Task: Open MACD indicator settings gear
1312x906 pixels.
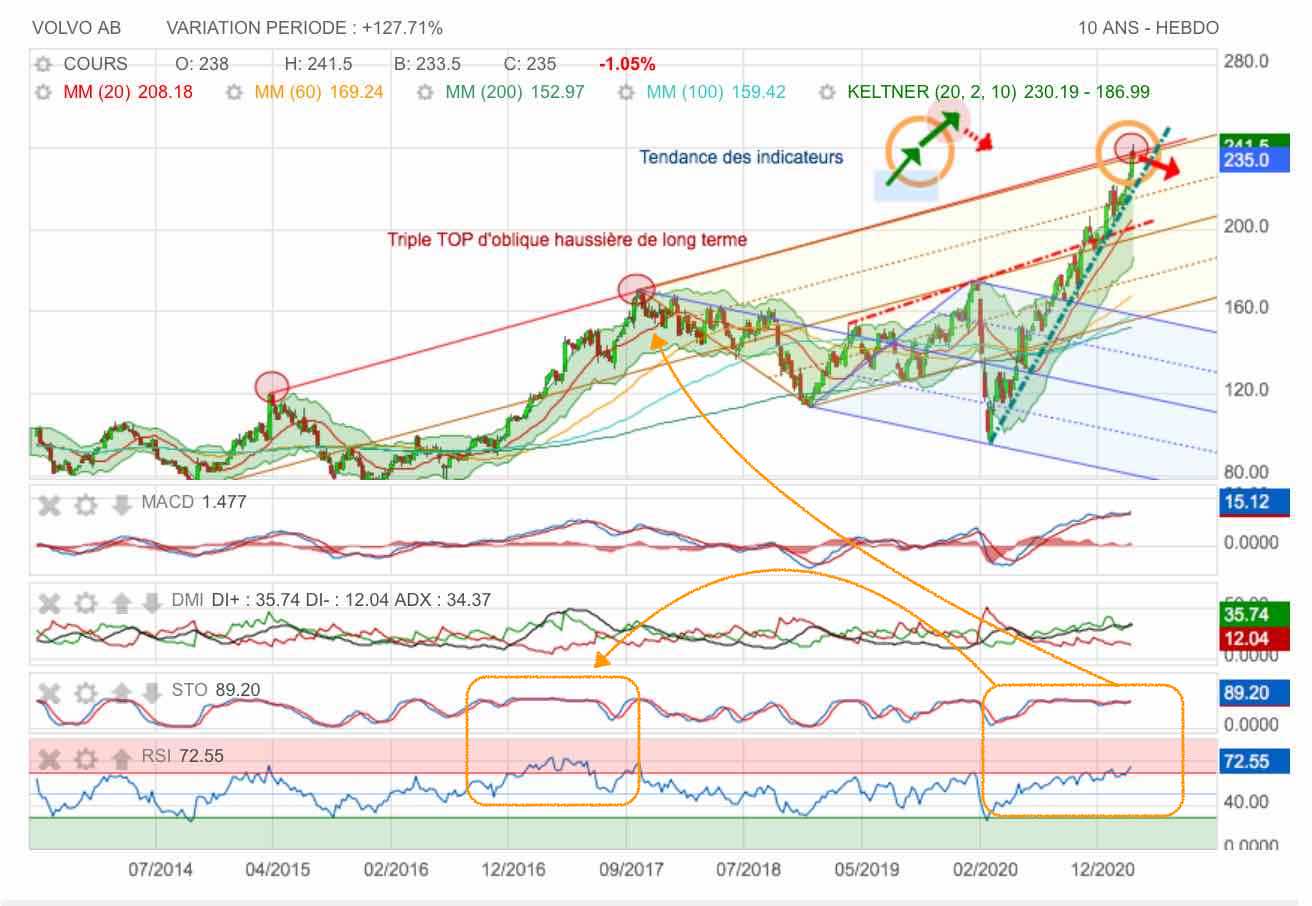Action: coord(85,504)
